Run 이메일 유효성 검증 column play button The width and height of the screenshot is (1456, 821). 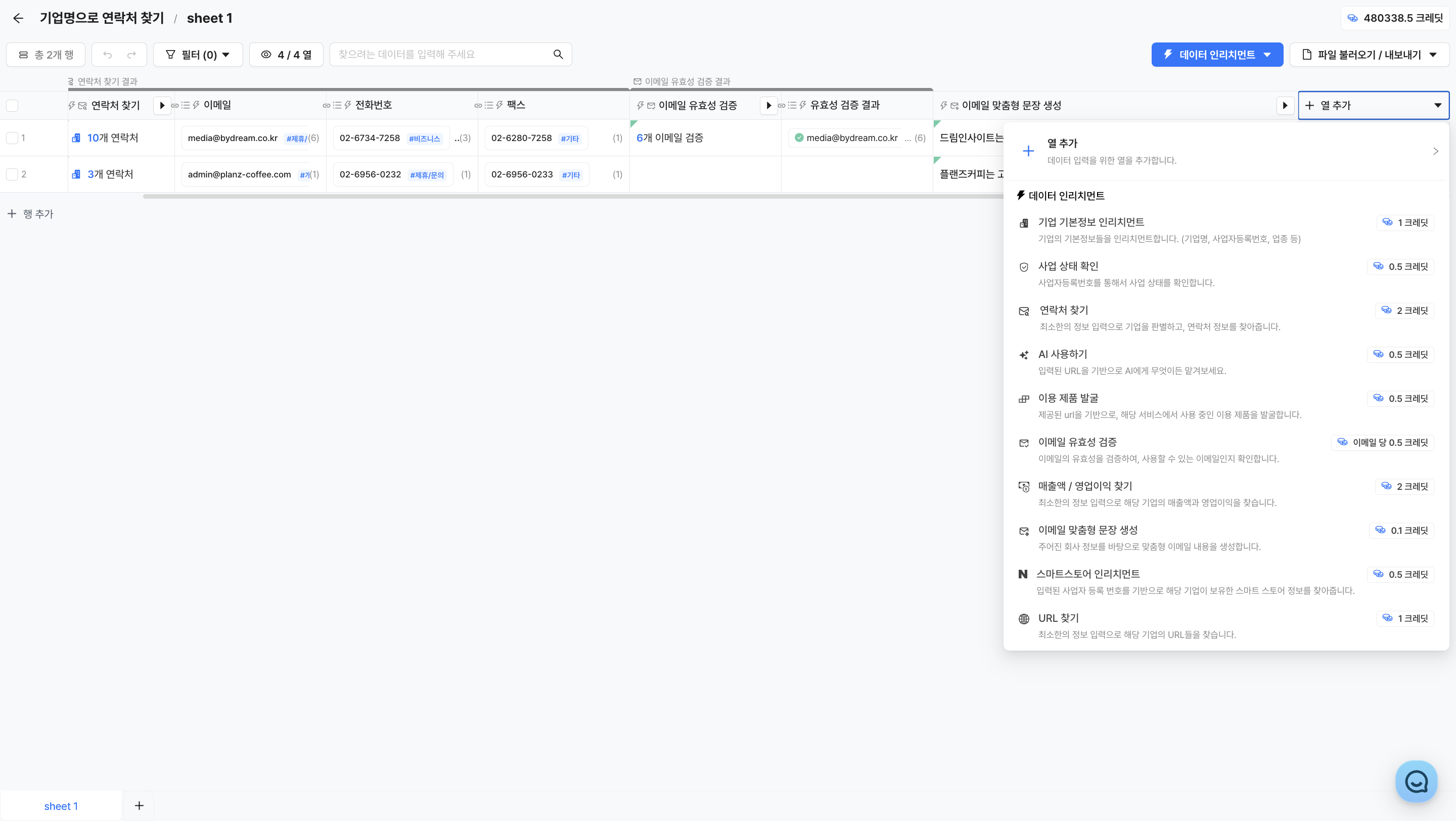click(768, 106)
